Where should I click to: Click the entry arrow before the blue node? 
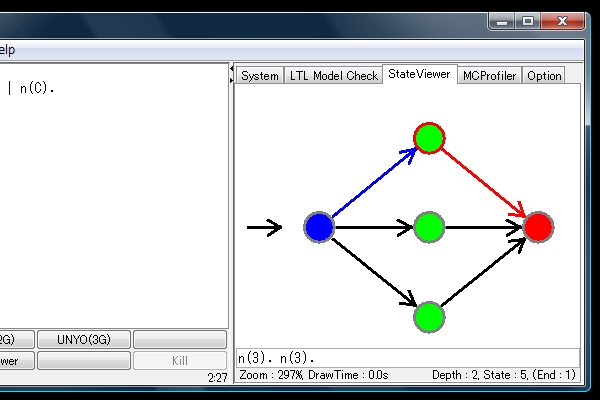tap(264, 229)
